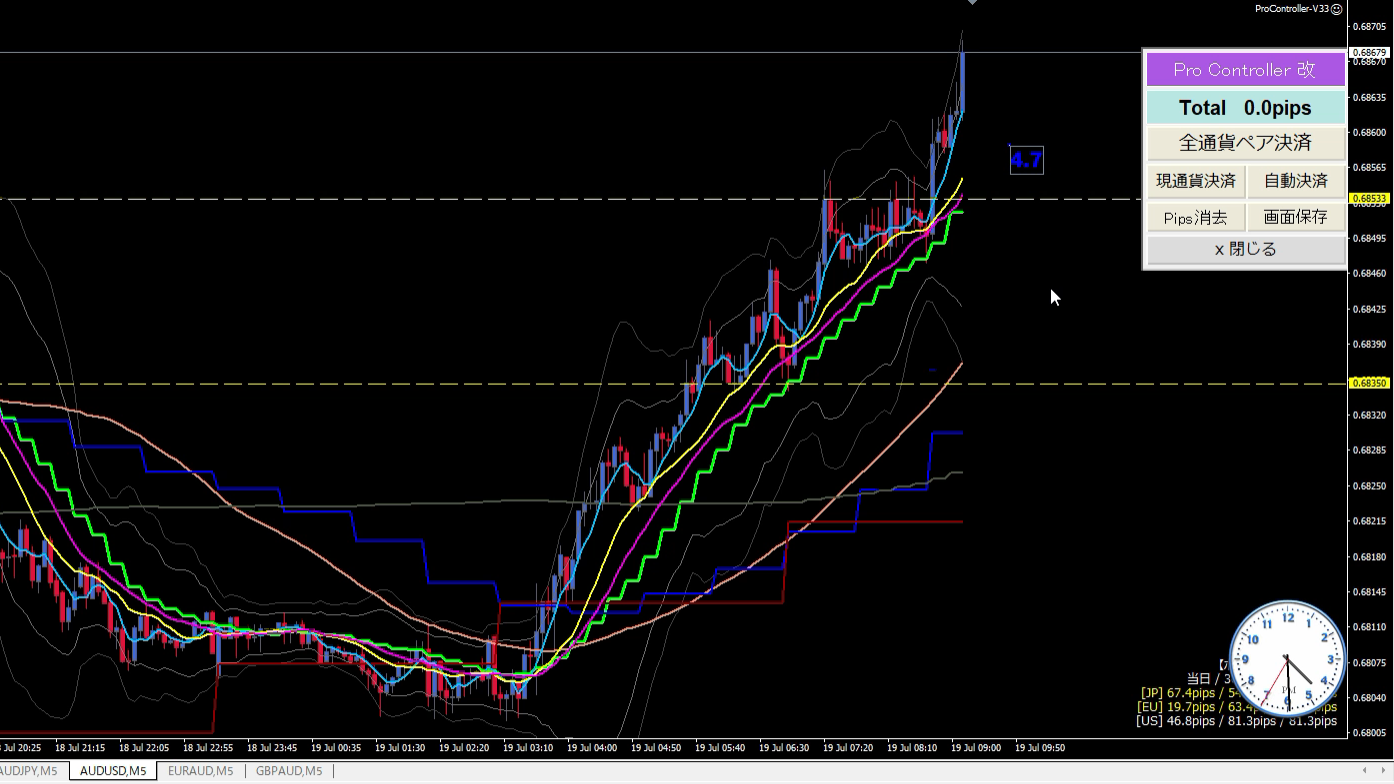Click the 0.68005 price scale value
Viewport: 1394px width, 784px height.
(x=1368, y=733)
